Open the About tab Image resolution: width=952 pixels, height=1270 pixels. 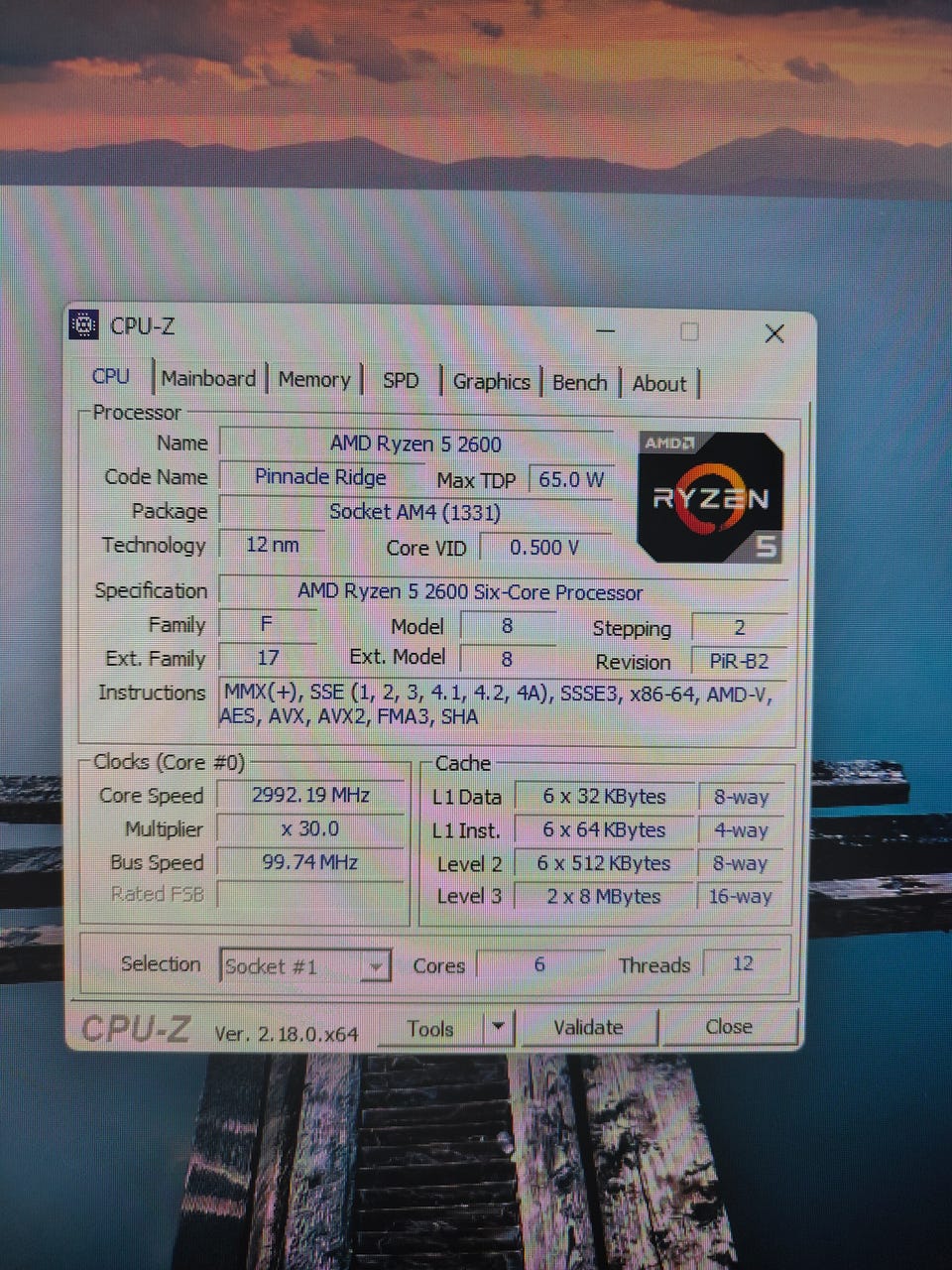point(659,384)
